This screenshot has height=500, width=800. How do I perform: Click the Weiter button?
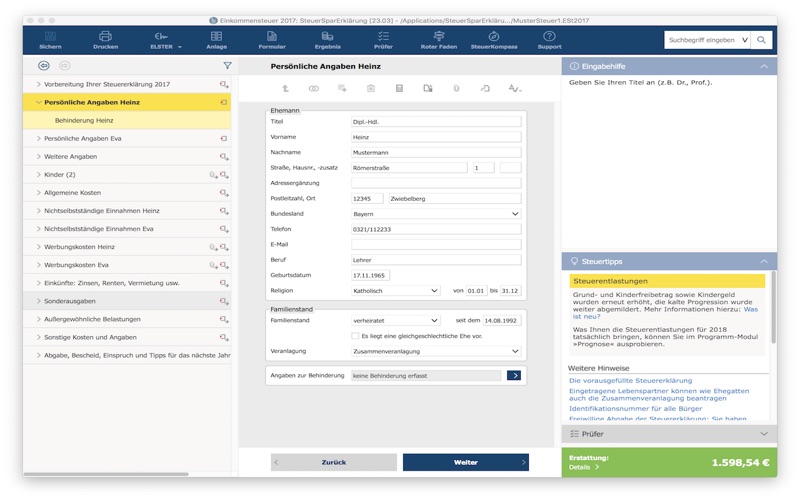pos(465,463)
